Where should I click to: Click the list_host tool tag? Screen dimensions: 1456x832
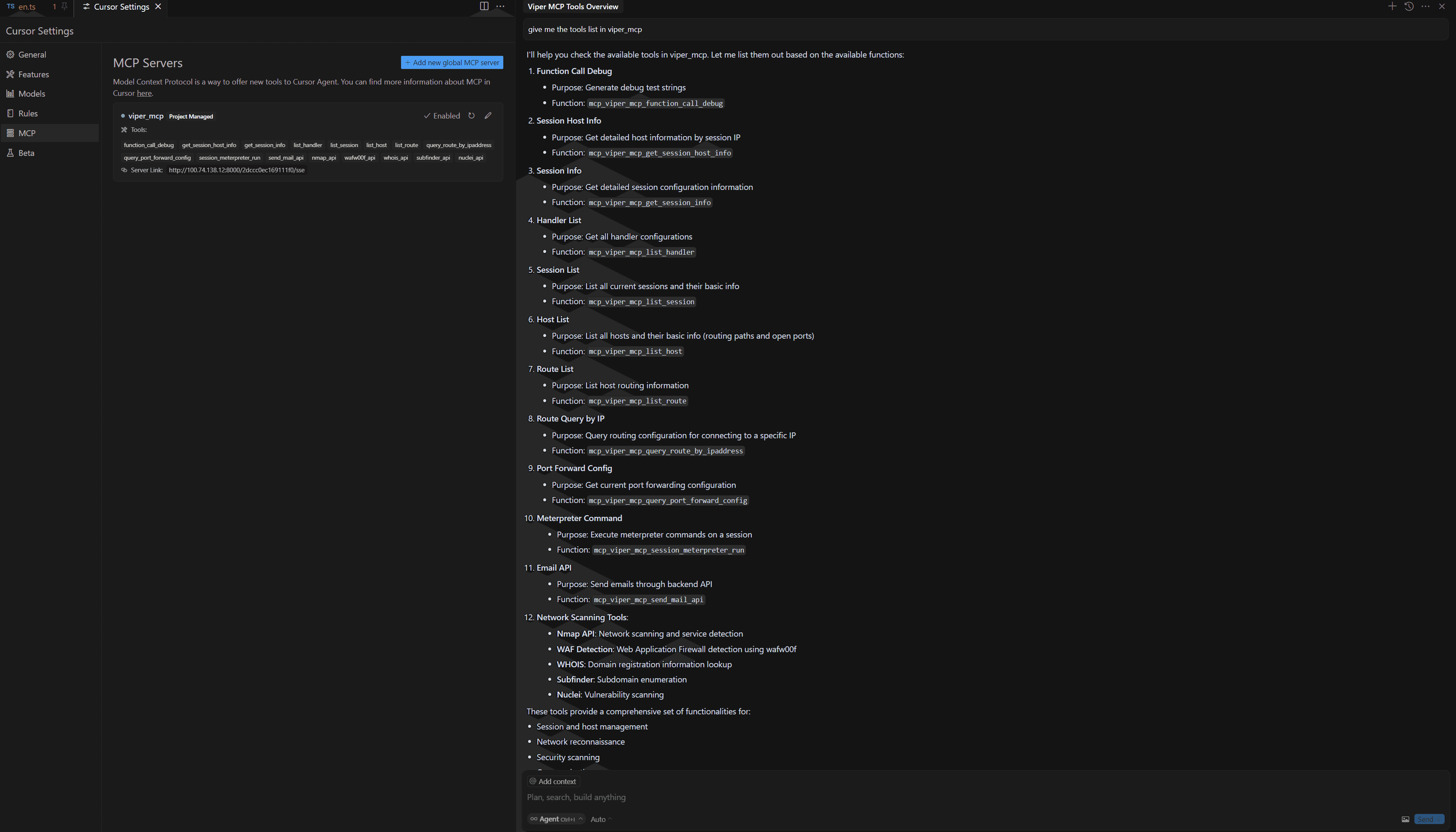click(376, 145)
